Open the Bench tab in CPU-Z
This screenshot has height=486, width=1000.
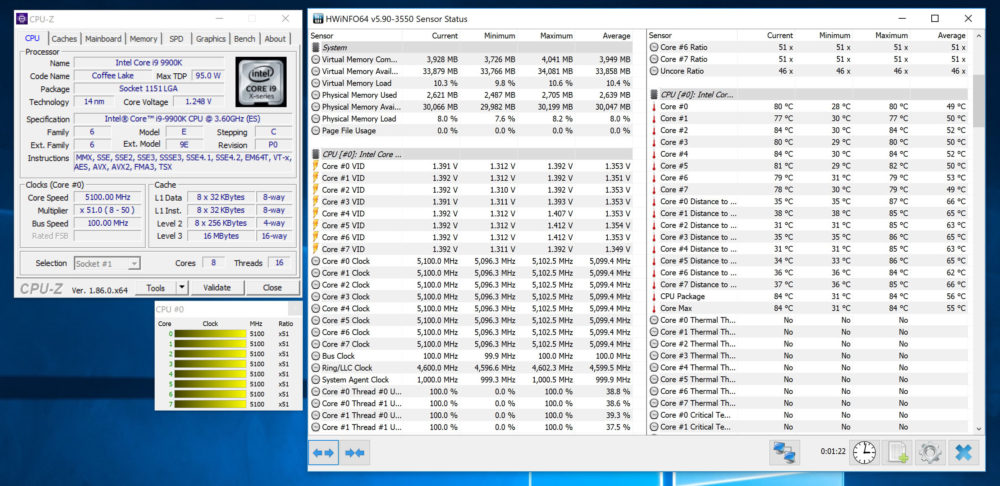click(244, 39)
